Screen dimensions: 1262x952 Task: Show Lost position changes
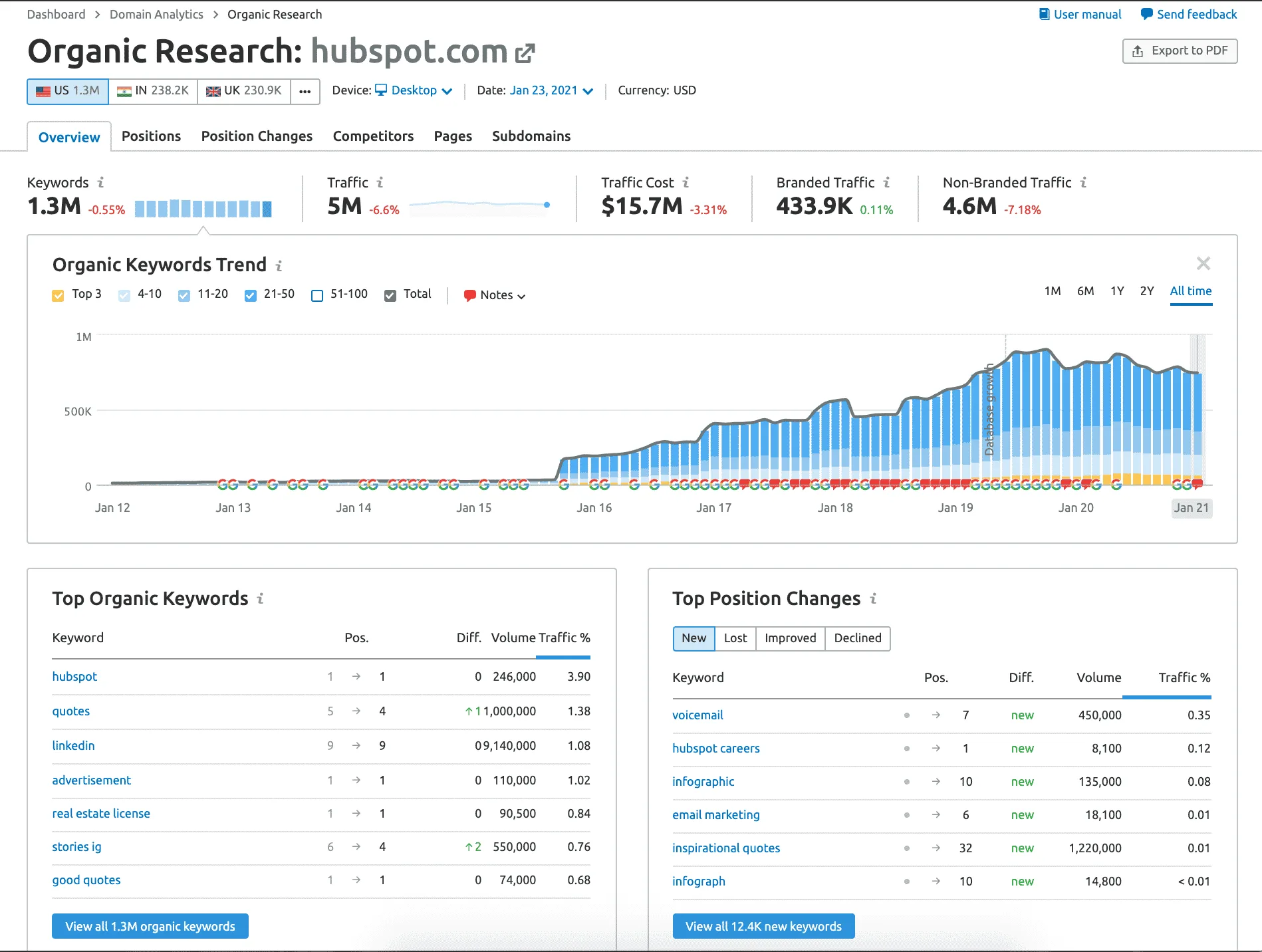click(x=735, y=638)
